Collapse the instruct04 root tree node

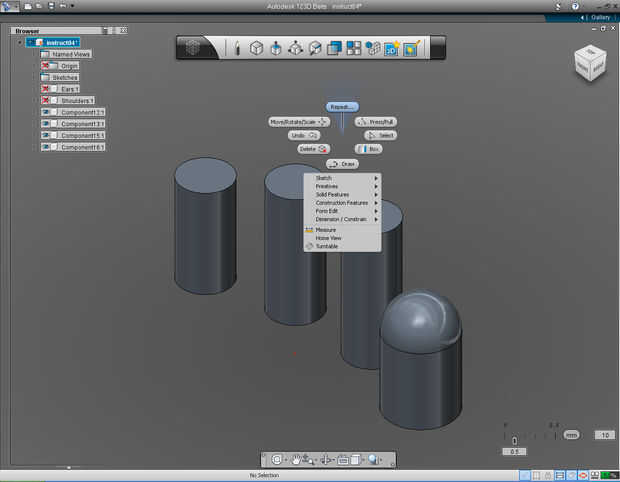tap(18, 42)
